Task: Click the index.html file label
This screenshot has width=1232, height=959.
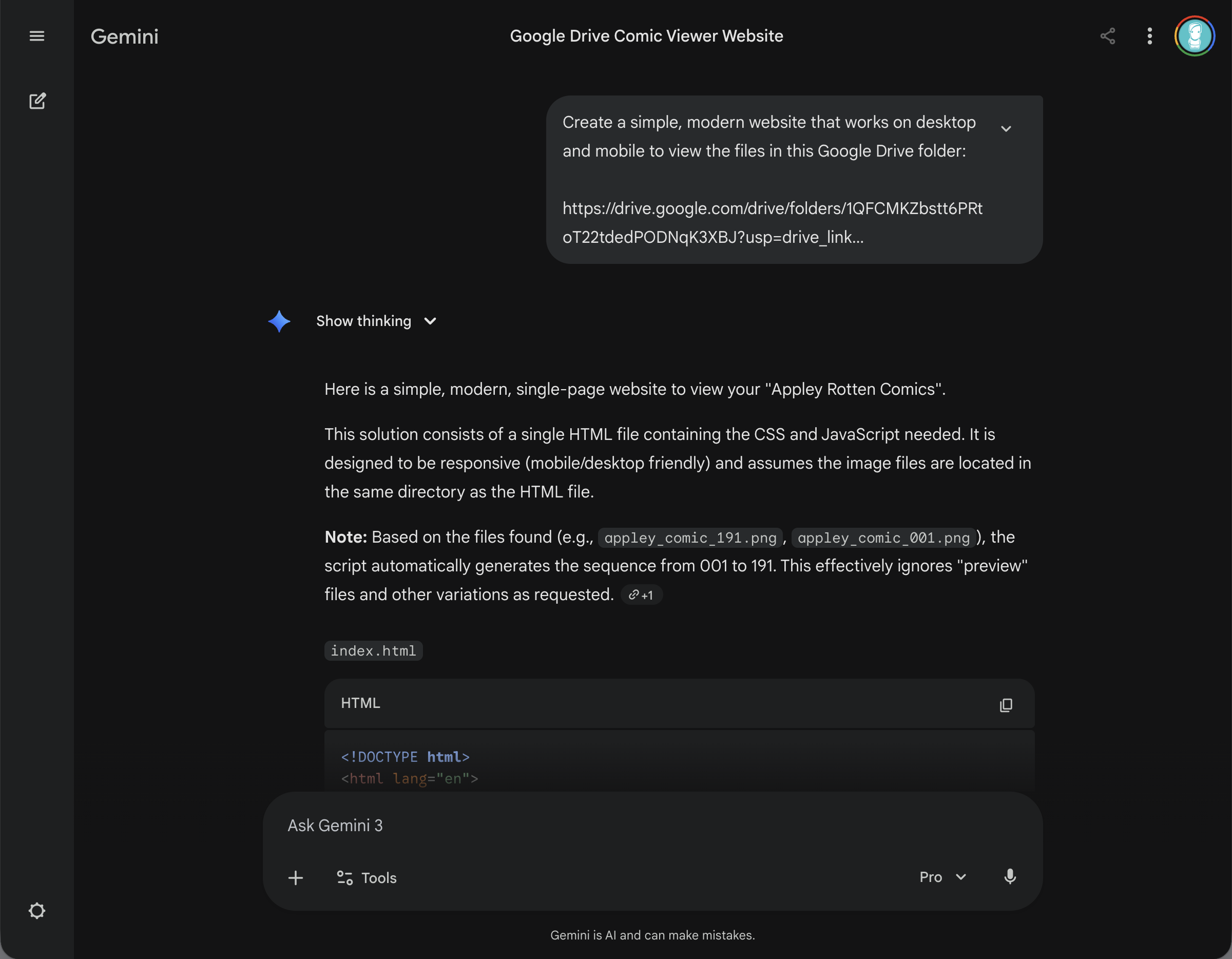Action: pos(373,650)
